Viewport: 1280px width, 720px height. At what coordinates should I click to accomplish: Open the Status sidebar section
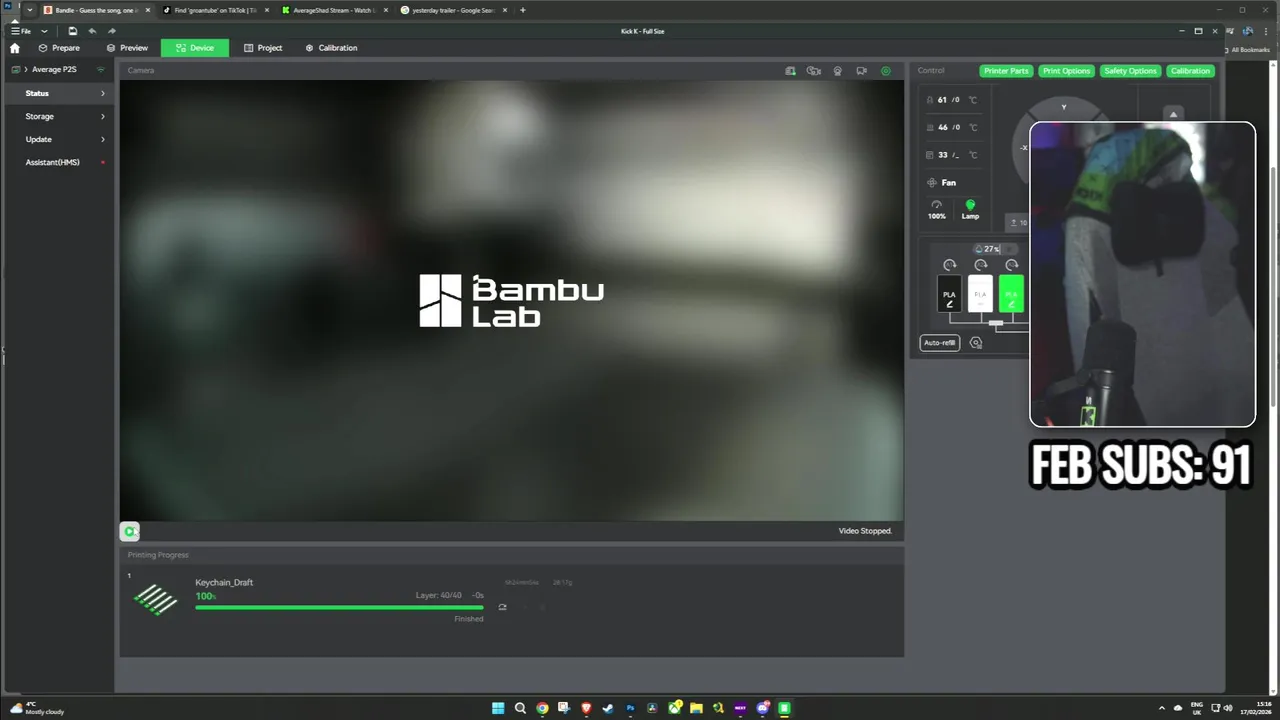pyautogui.click(x=59, y=93)
